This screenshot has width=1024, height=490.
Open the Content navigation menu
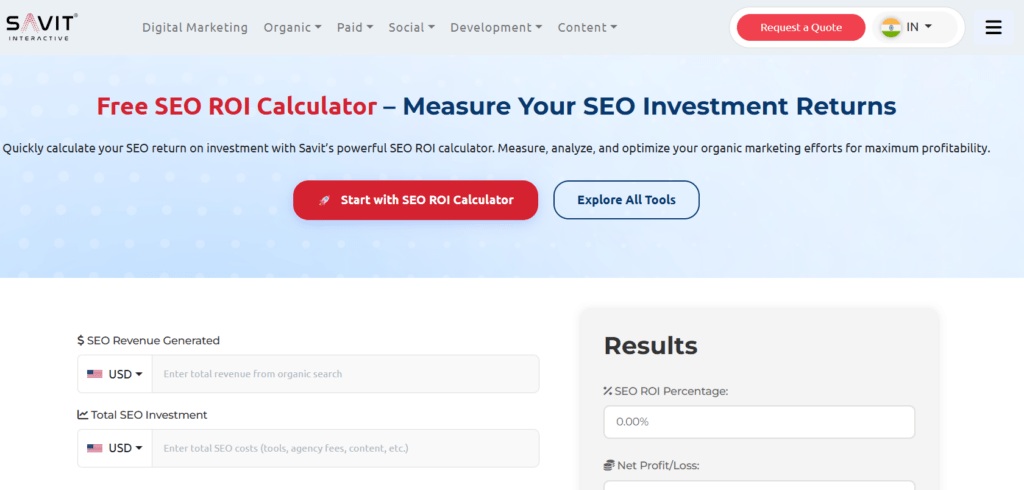[x=587, y=27]
